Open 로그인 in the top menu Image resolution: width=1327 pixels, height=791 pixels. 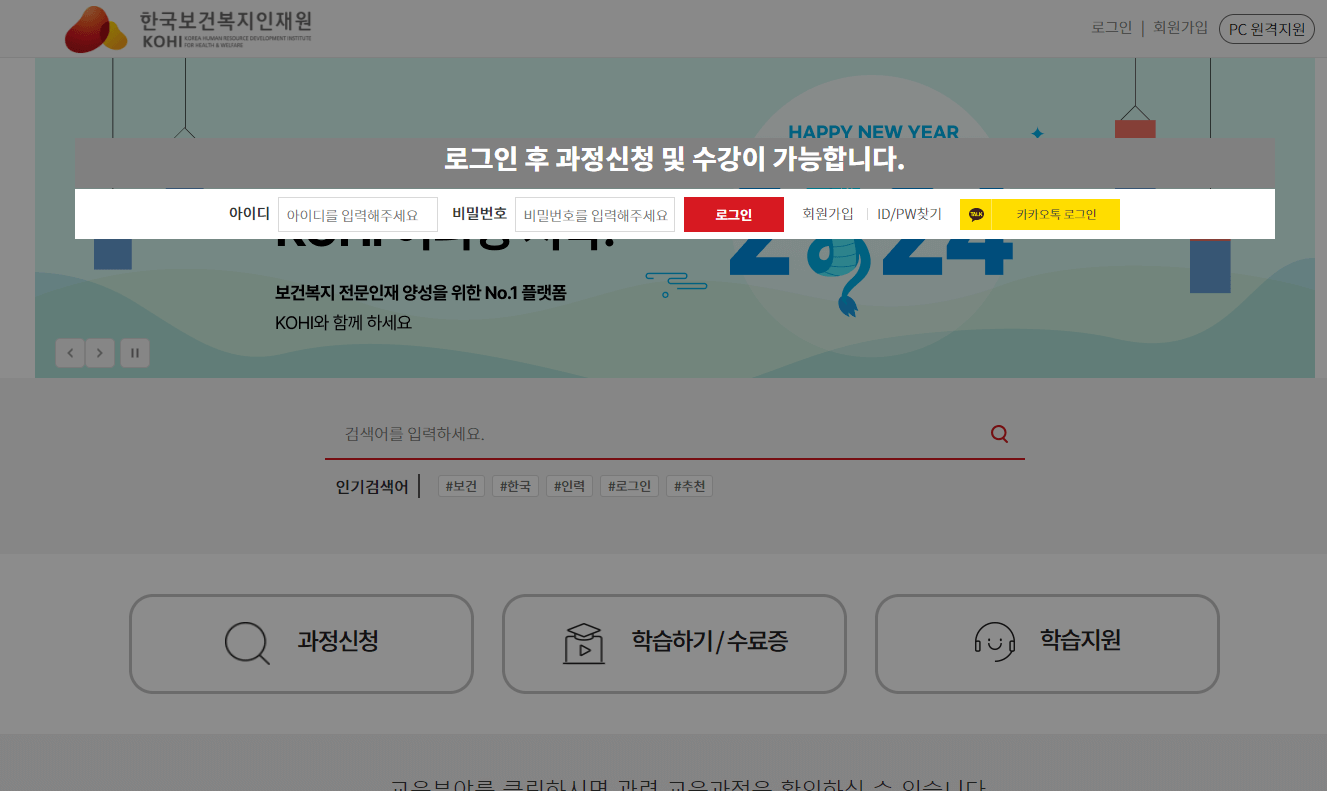(1111, 27)
